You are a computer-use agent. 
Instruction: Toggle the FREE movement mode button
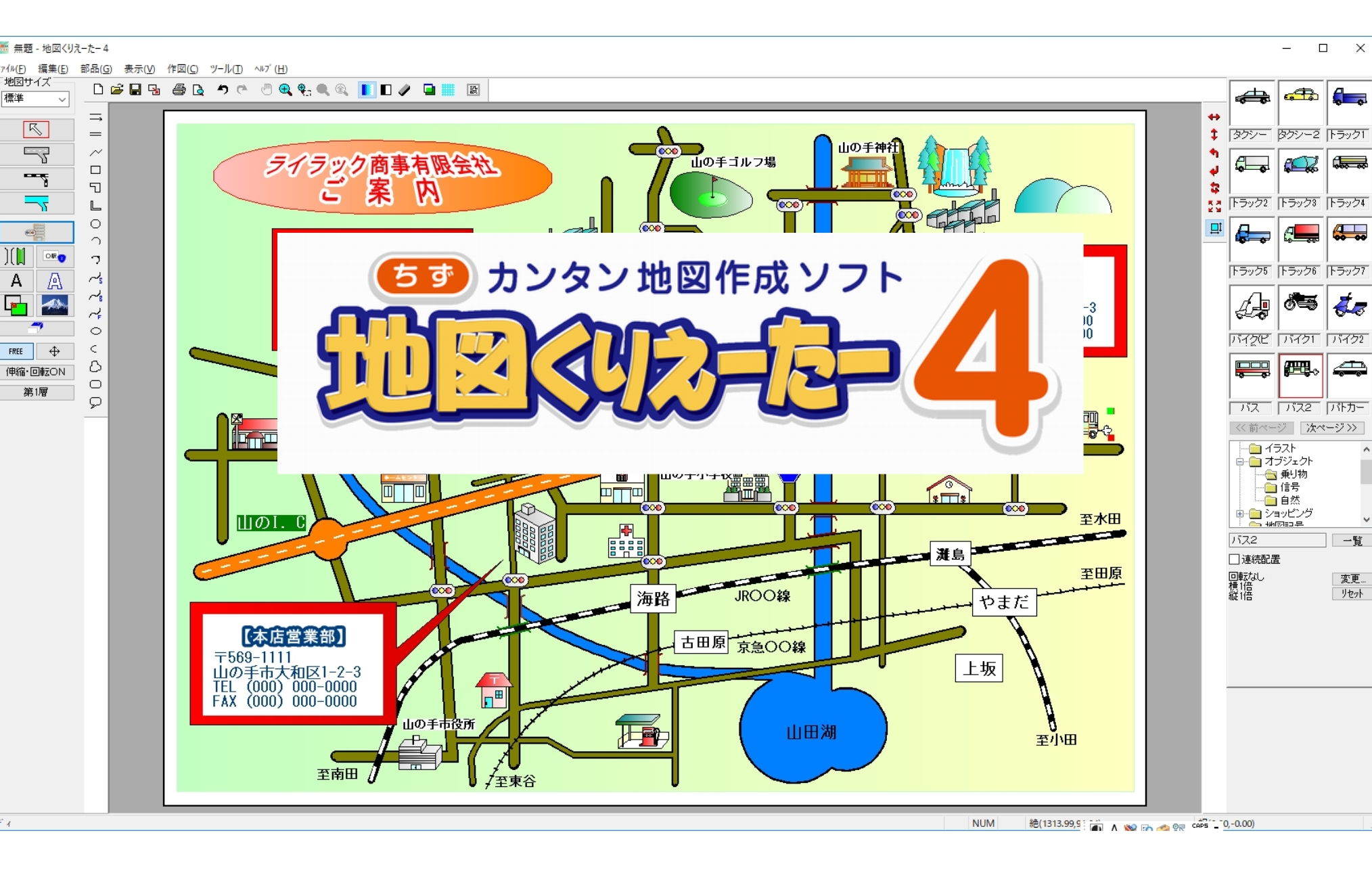16,351
